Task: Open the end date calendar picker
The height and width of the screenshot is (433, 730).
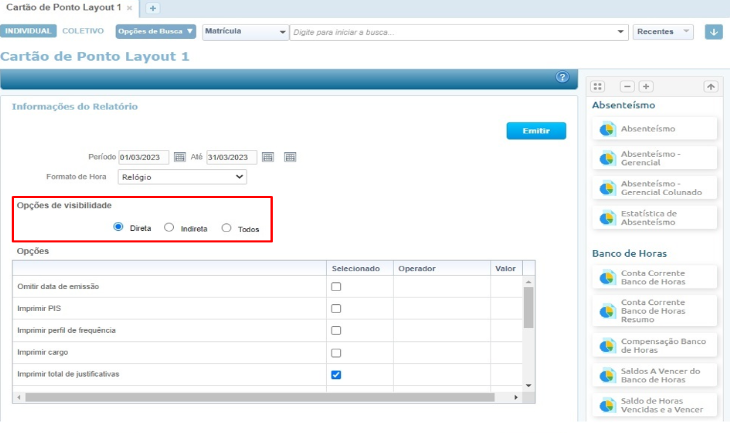Action: [267, 157]
